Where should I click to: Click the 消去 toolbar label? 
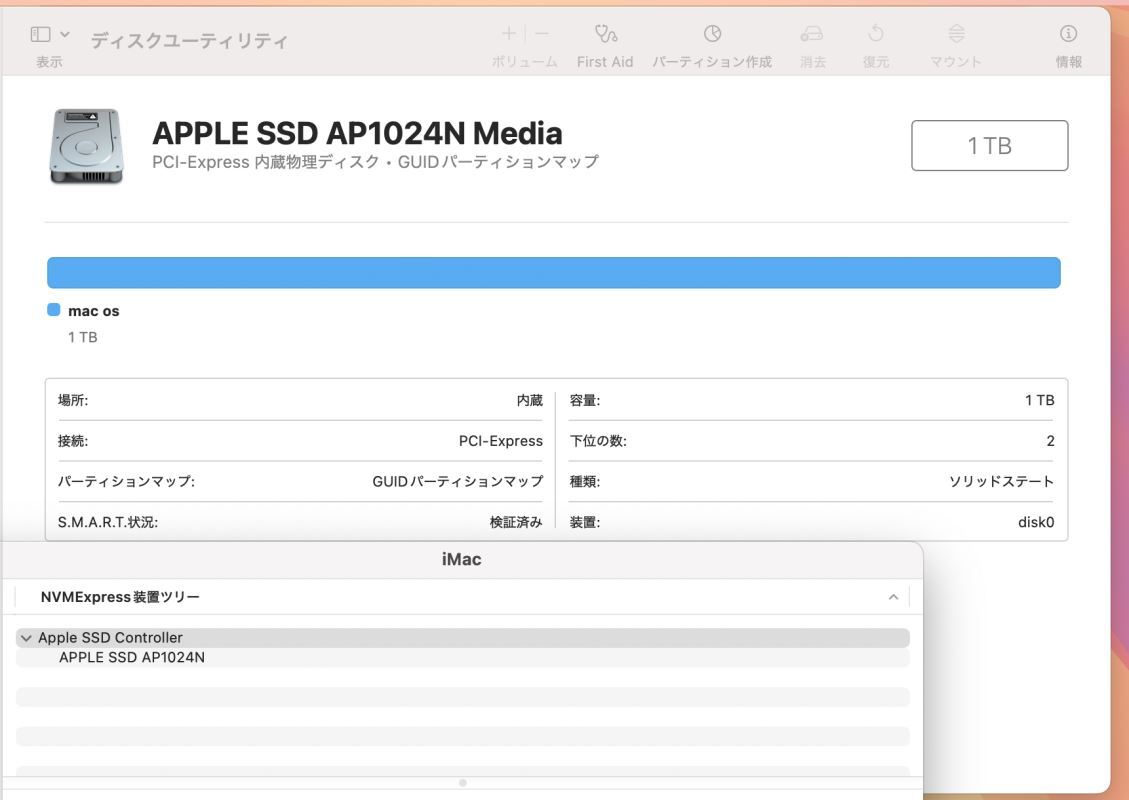tap(812, 62)
